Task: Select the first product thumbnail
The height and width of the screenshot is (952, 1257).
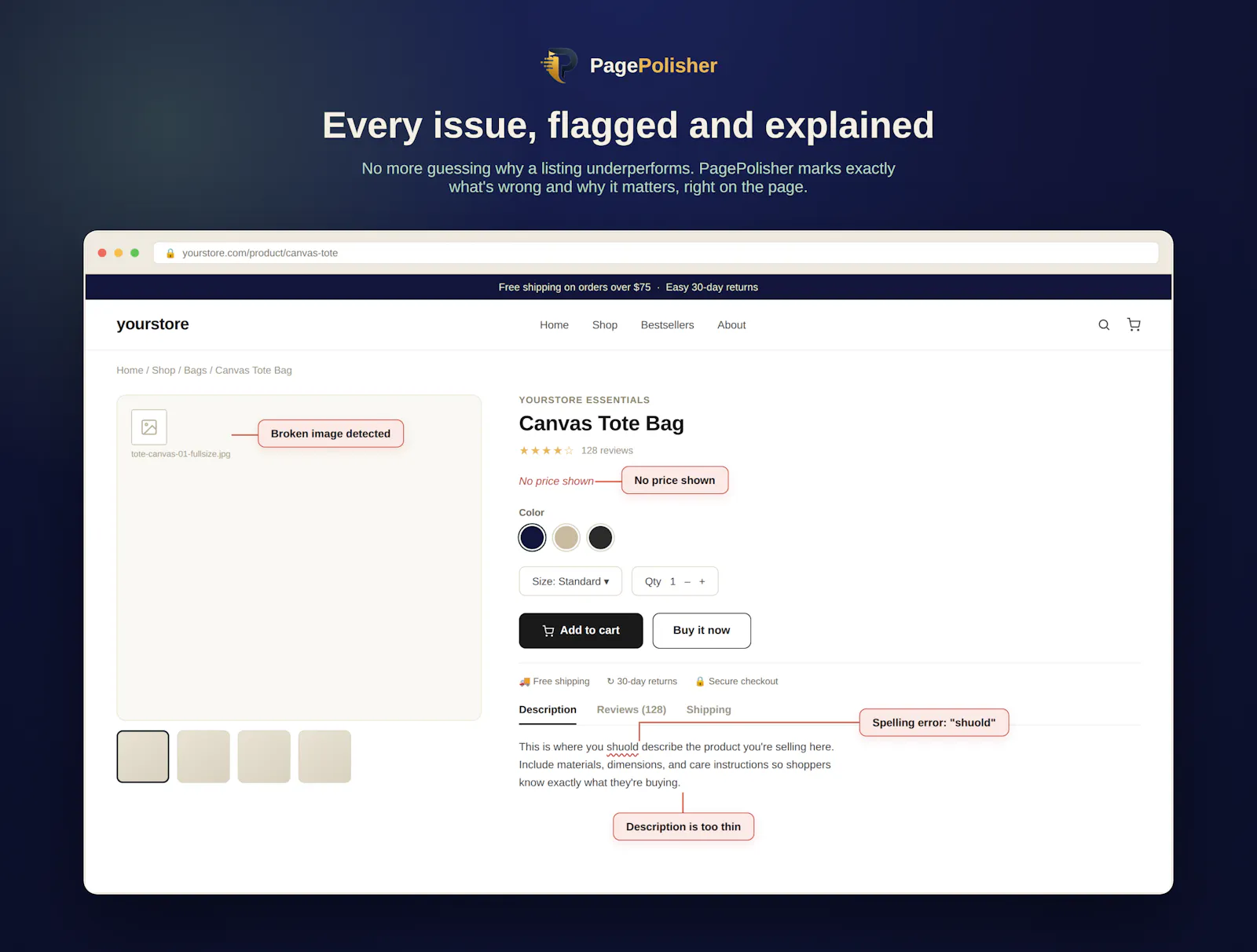Action: [143, 756]
